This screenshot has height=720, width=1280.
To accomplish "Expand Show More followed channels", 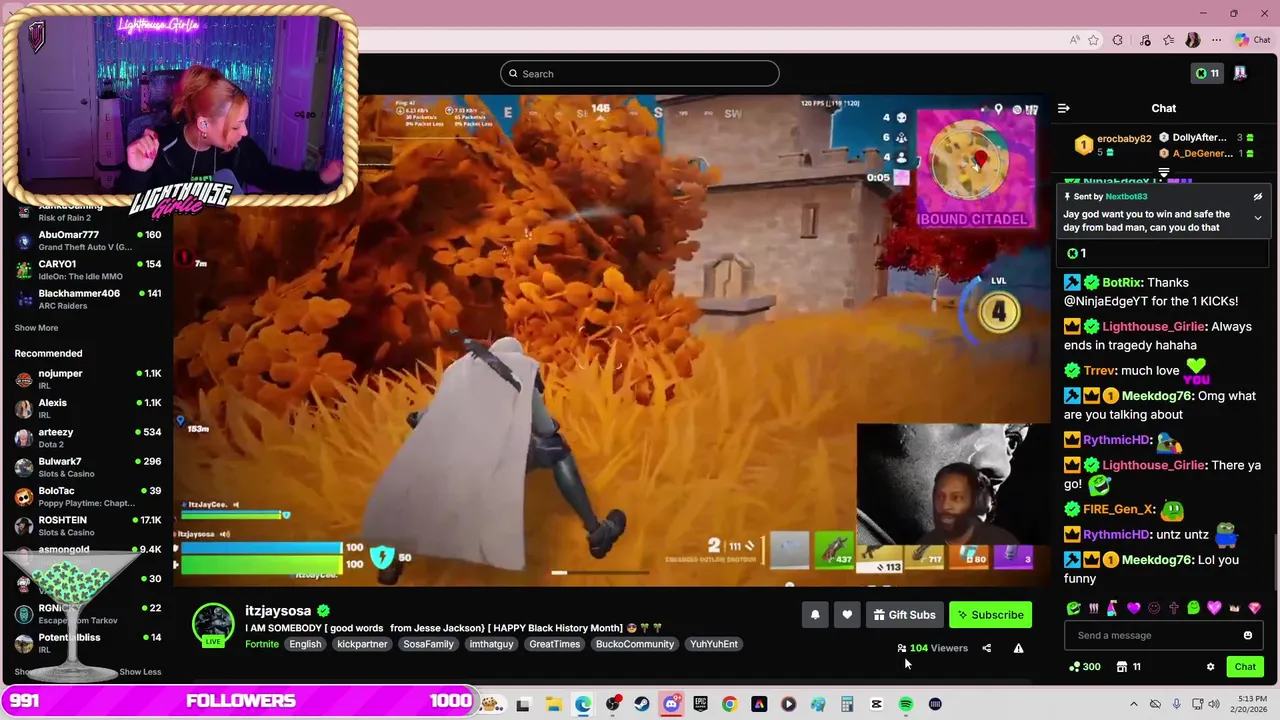I will click(x=36, y=328).
